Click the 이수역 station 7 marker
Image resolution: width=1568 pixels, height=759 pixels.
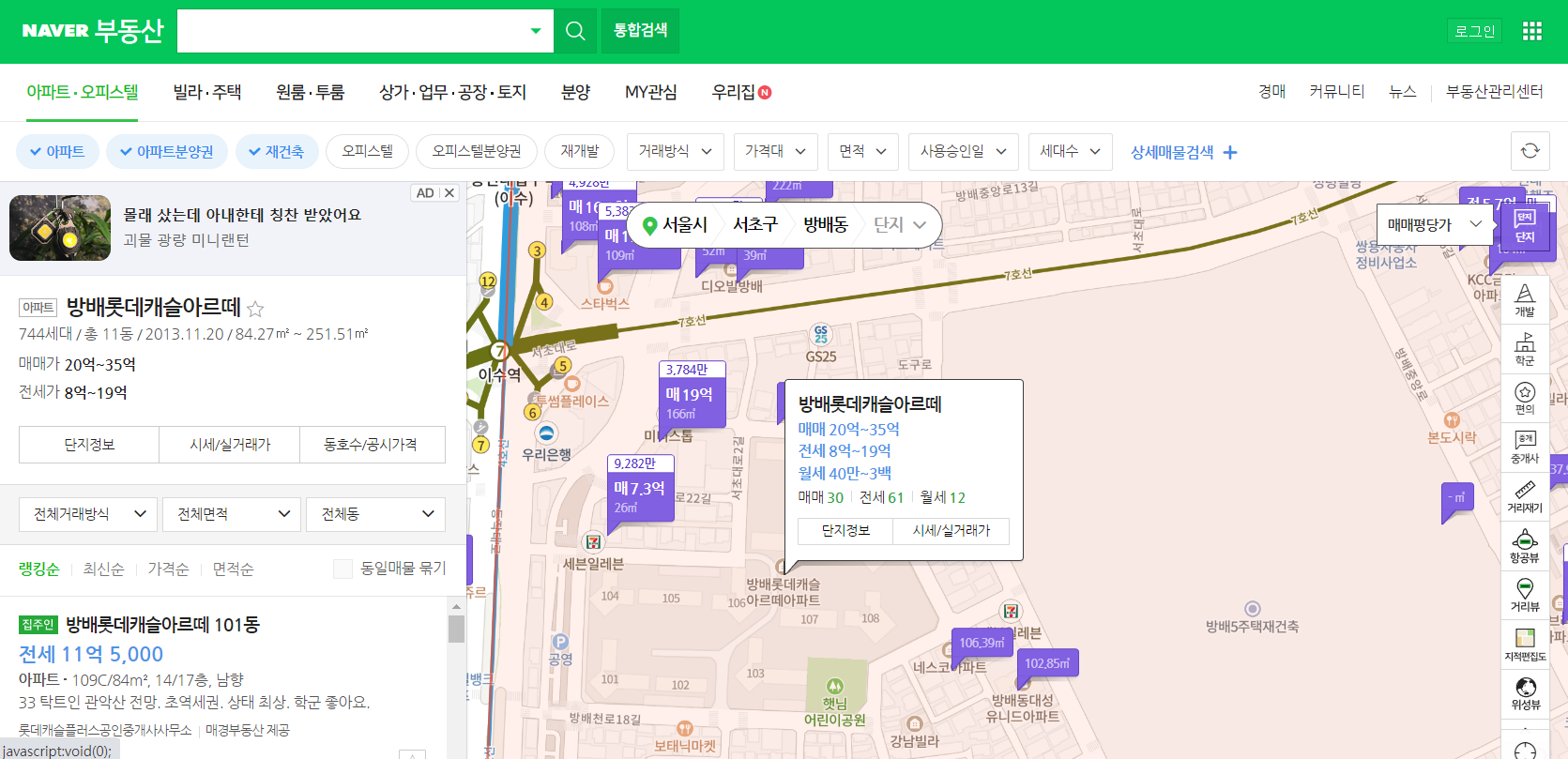click(501, 351)
